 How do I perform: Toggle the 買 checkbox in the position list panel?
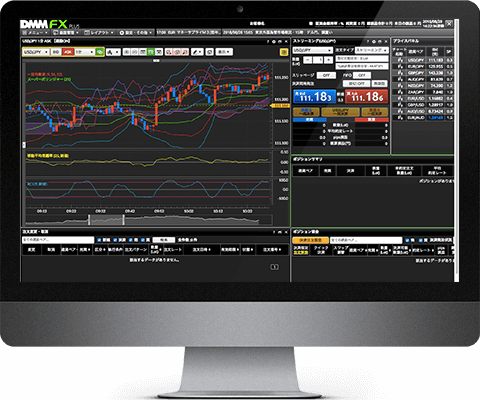pyautogui.click(x=421, y=240)
